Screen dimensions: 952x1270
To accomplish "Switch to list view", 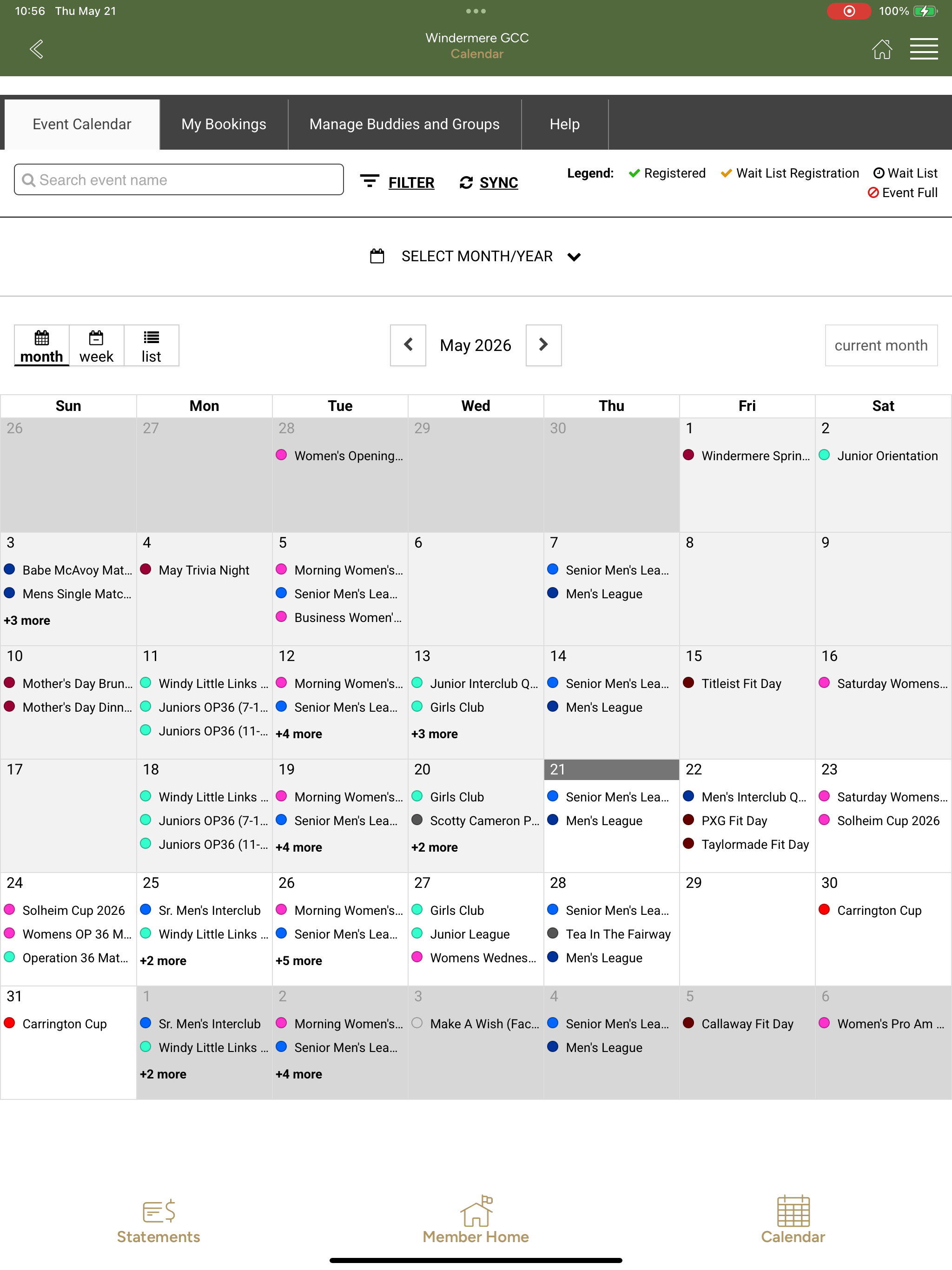I will (x=152, y=346).
